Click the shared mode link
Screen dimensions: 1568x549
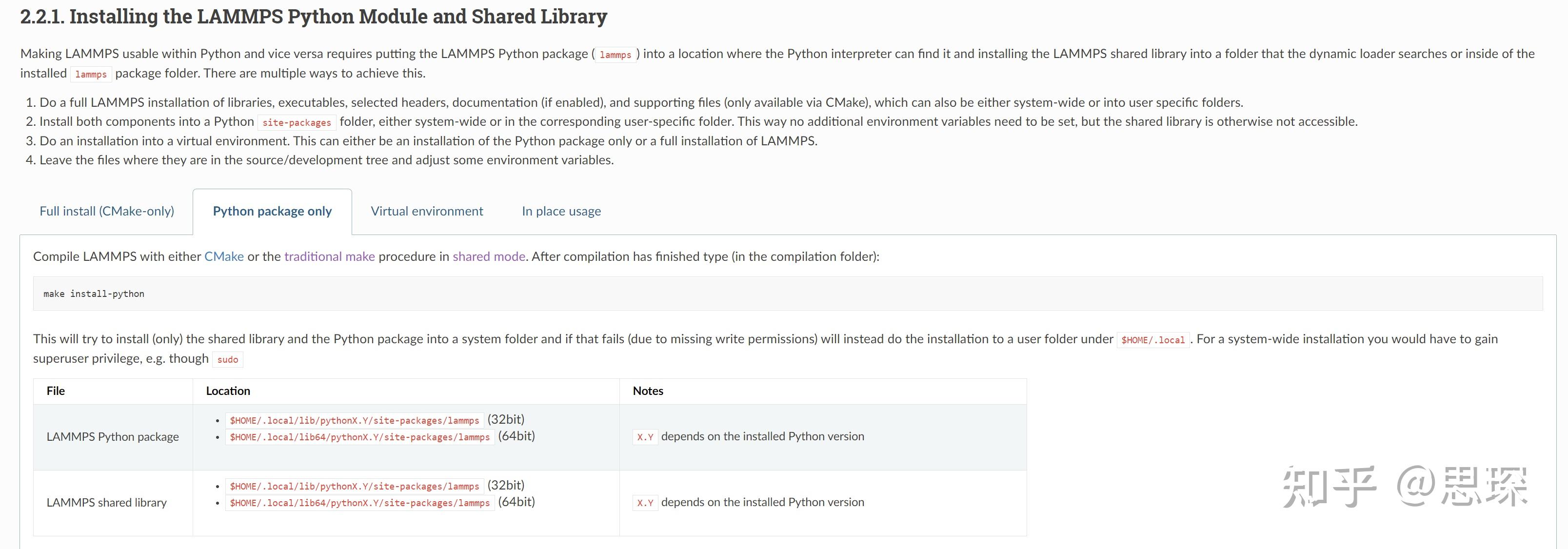point(489,257)
